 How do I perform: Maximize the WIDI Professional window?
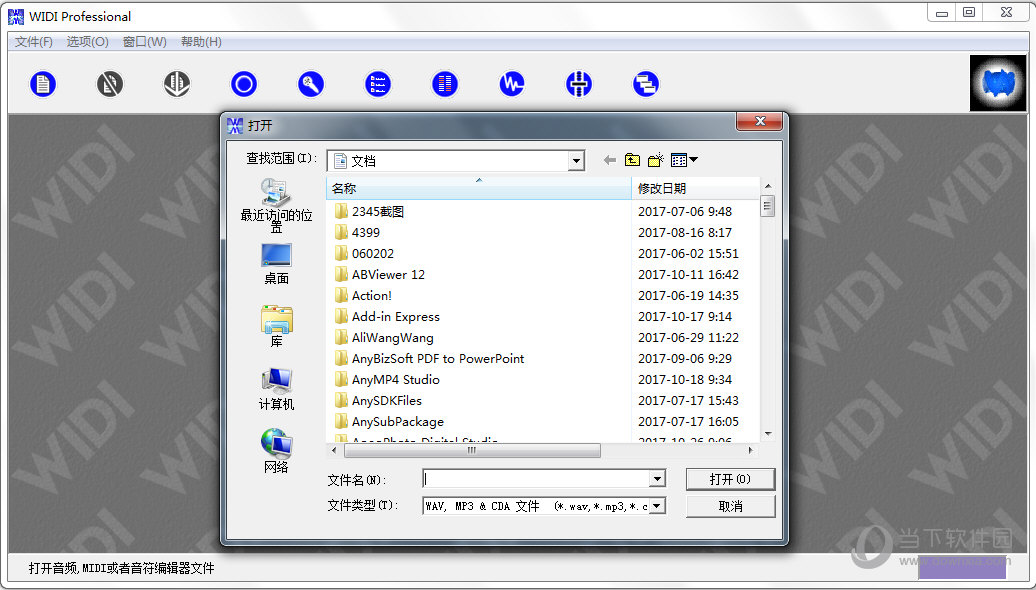tap(969, 12)
